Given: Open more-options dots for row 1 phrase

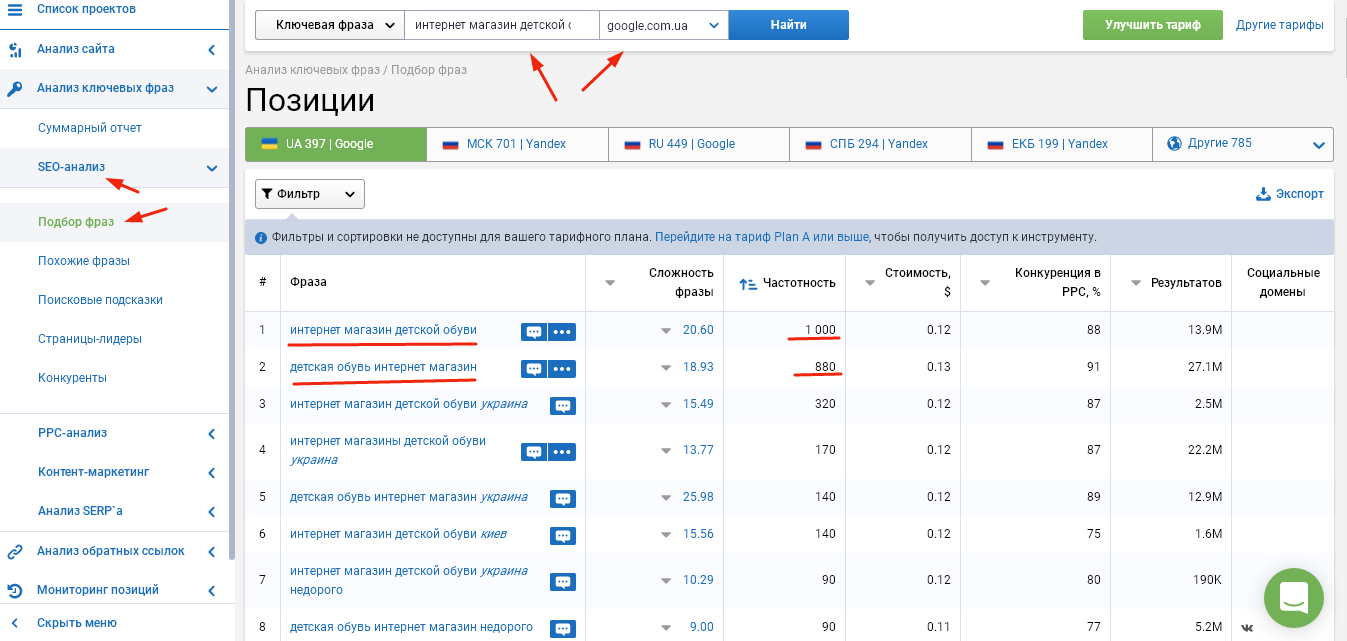Looking at the screenshot, I should [563, 331].
